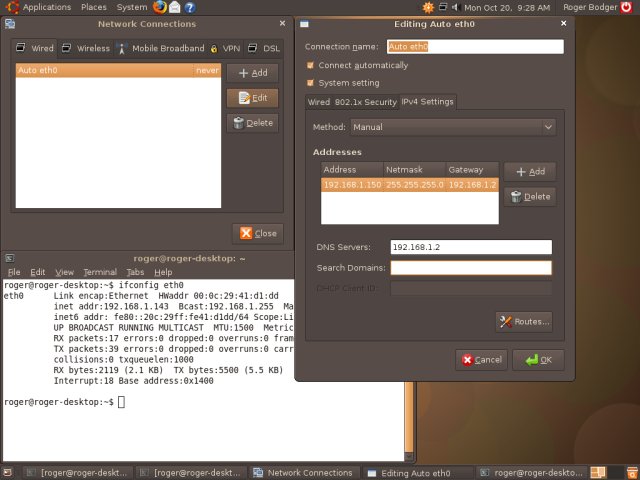This screenshot has height=480, width=640.
Task: Click the Ubuntu logo next to Applications
Action: tap(12, 7)
